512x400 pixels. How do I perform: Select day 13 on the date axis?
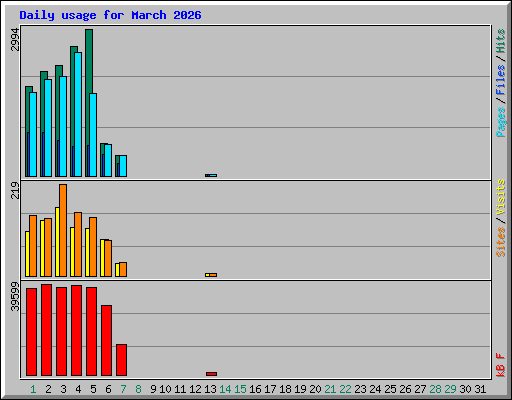coord(210,389)
